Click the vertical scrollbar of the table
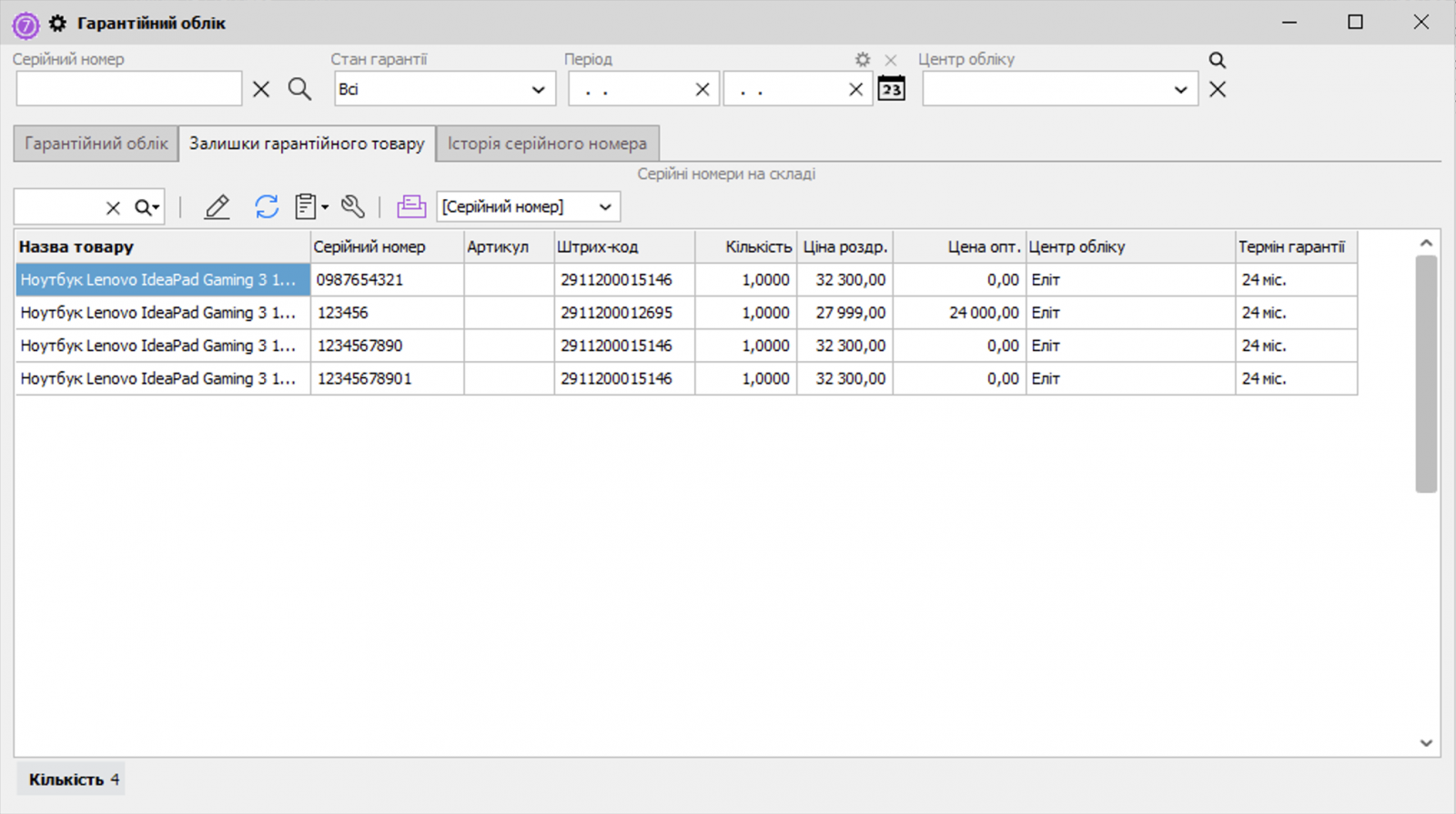This screenshot has width=1456, height=814. 1426,373
